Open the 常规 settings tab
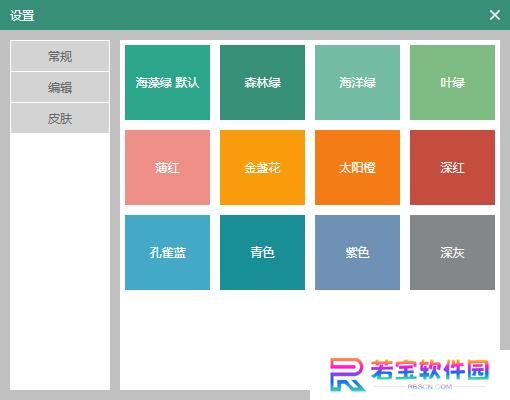 pos(60,56)
